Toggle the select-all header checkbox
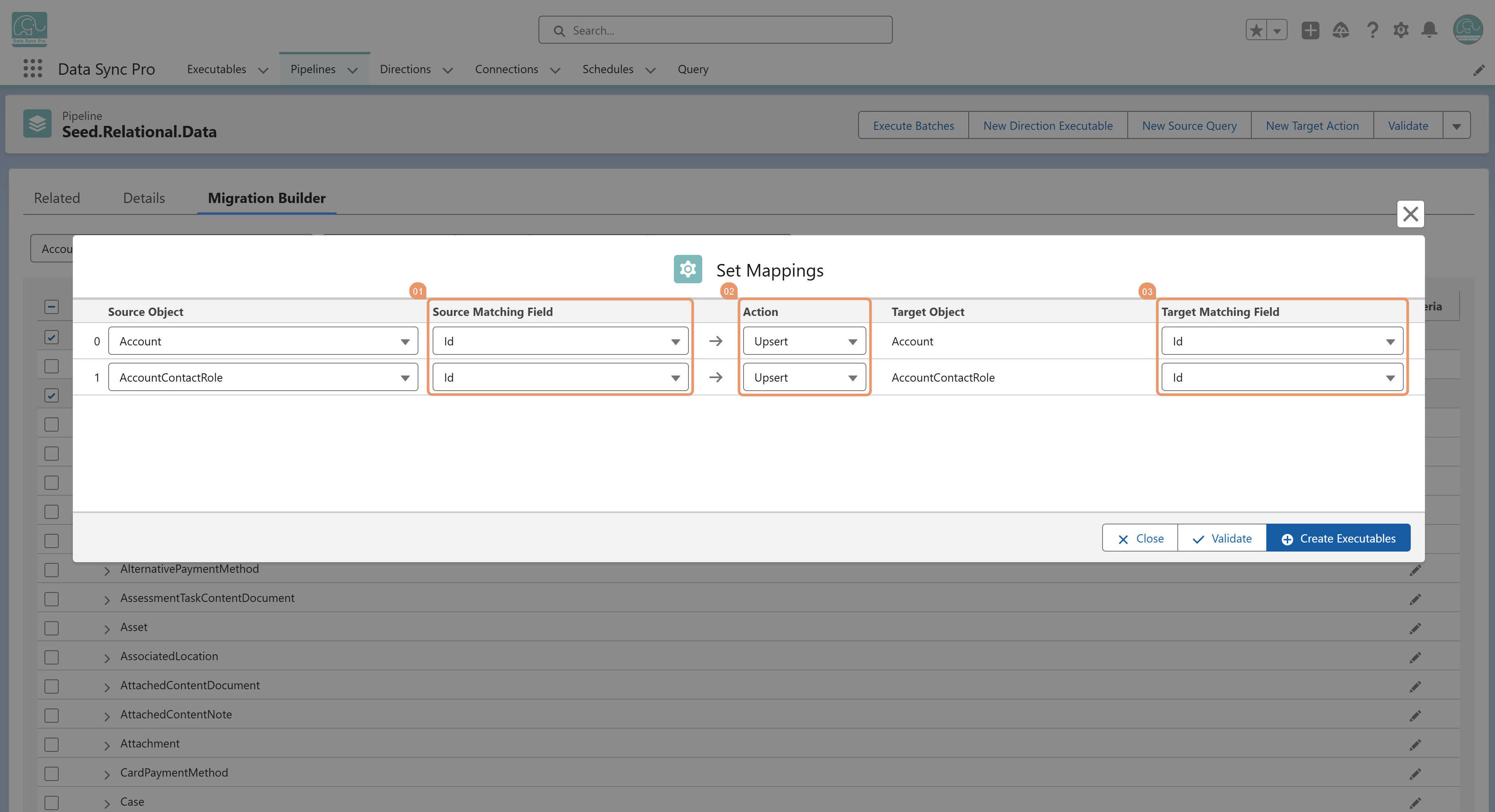 tap(52, 307)
